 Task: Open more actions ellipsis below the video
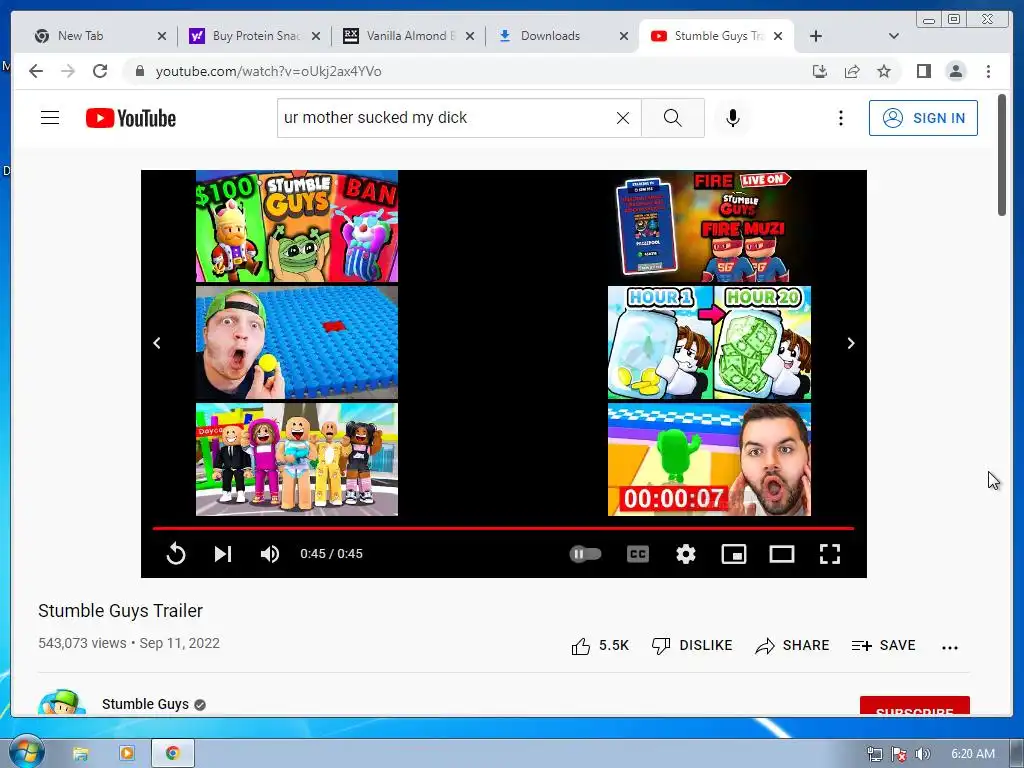point(950,647)
